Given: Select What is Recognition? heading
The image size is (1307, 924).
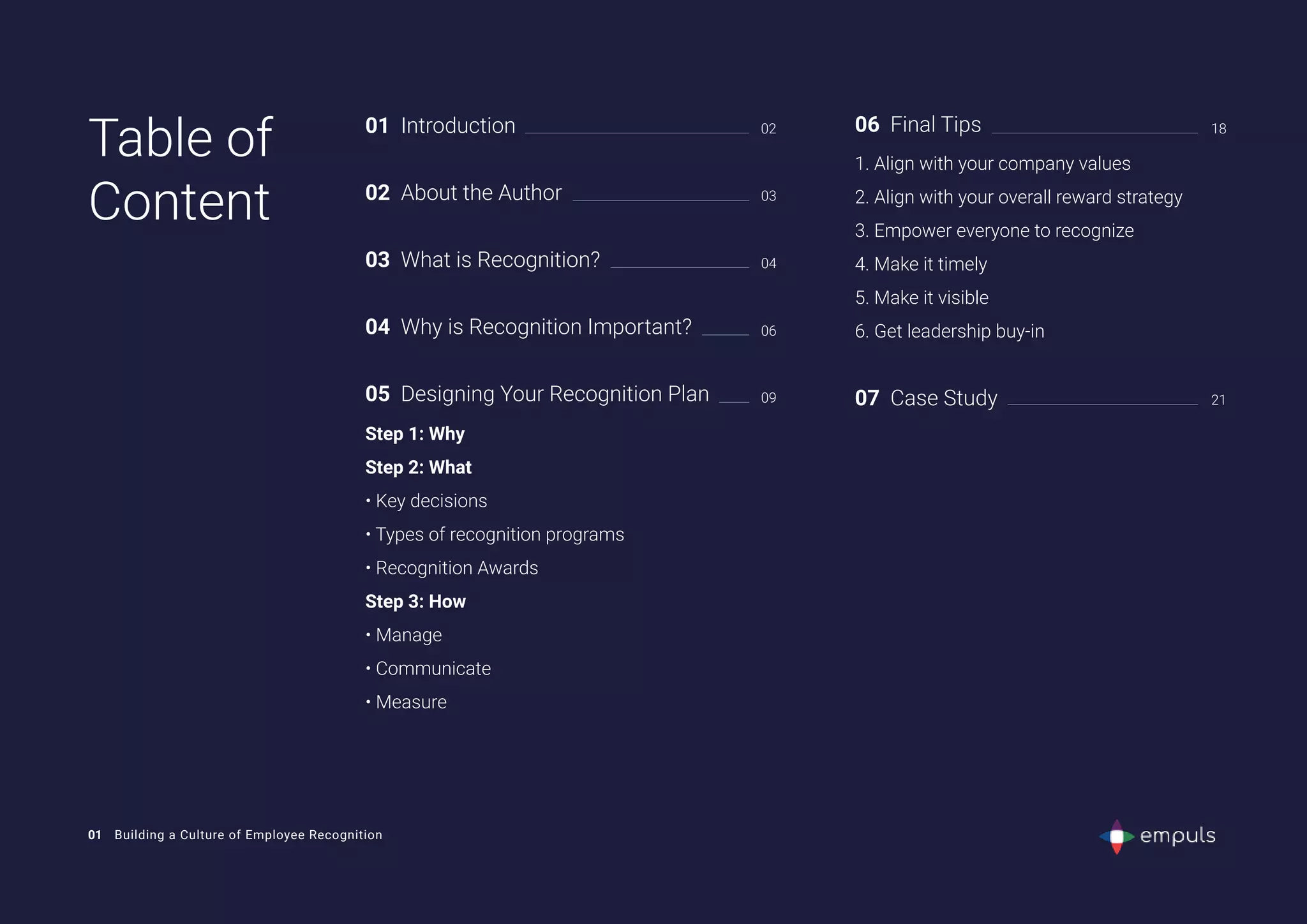Looking at the screenshot, I should (500, 260).
